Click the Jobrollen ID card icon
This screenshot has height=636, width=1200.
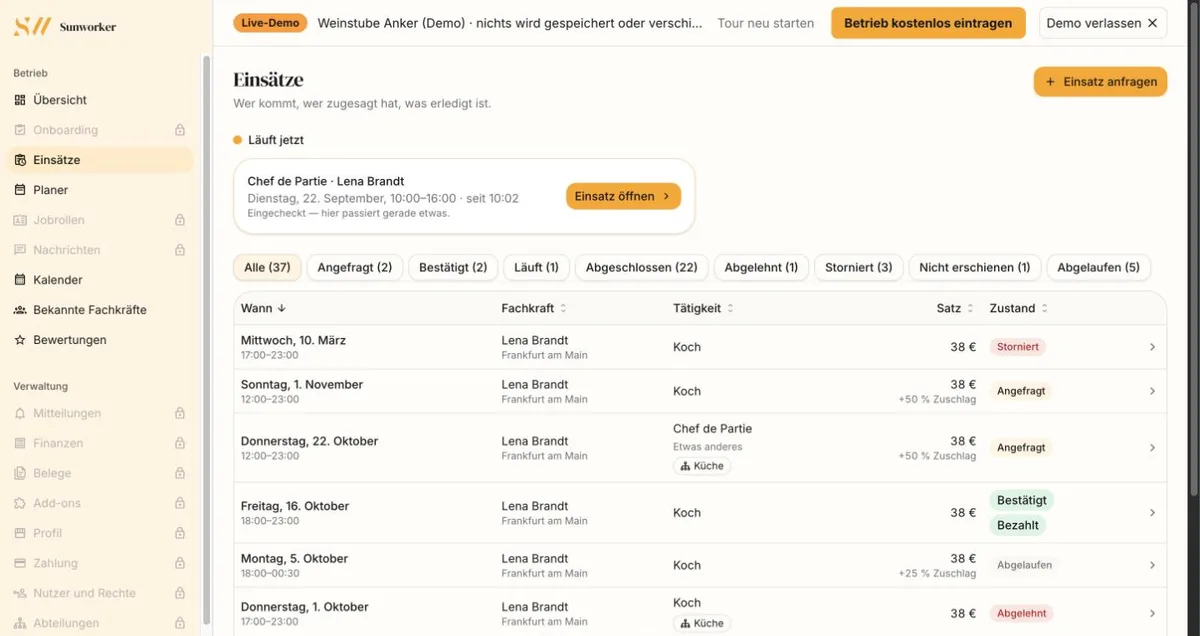[x=20, y=220]
